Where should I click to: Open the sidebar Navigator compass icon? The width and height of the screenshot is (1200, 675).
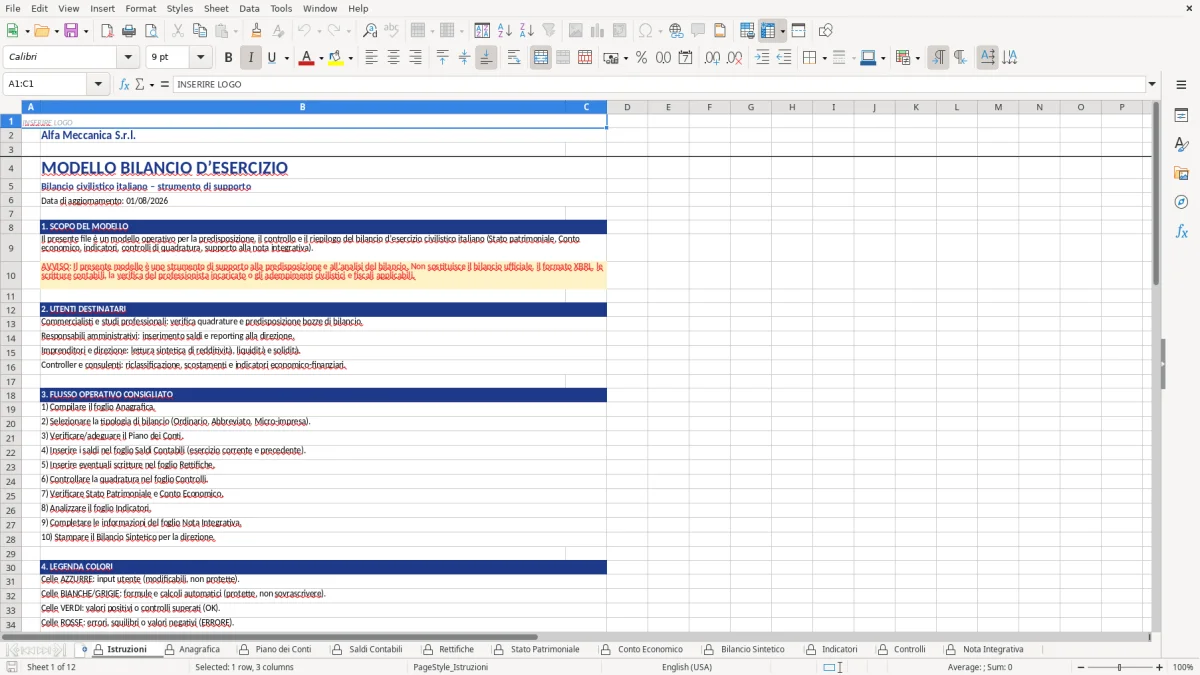click(x=1181, y=202)
